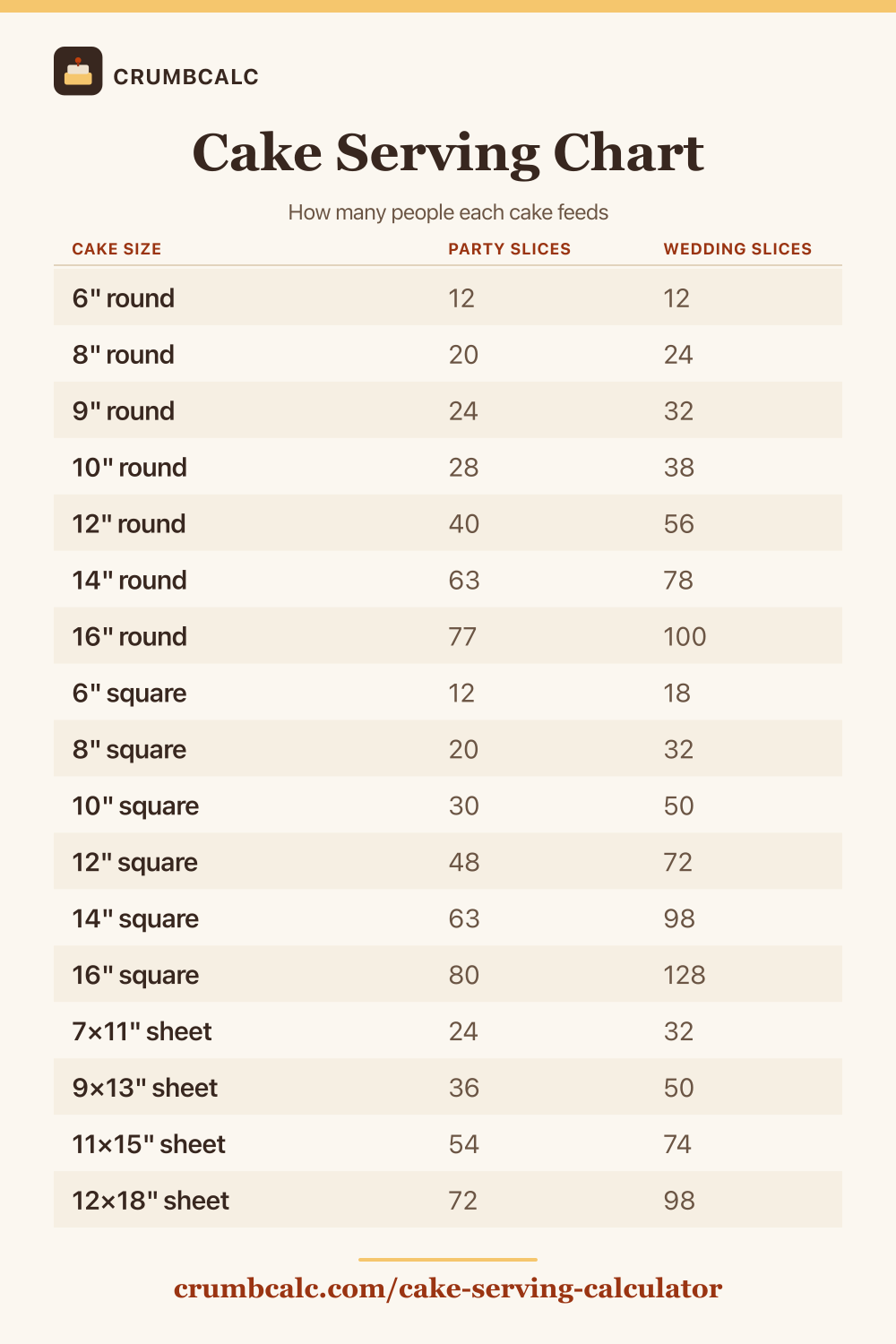Select the CAKE SIZE column header

[116, 249]
